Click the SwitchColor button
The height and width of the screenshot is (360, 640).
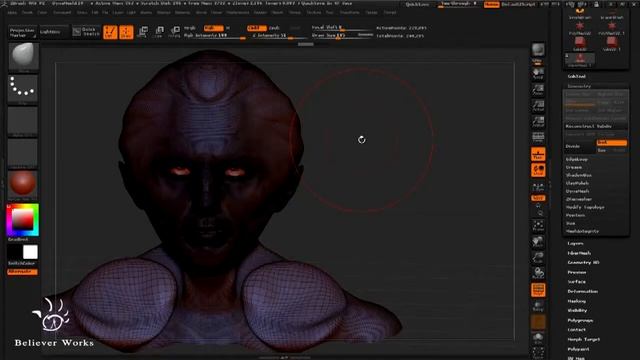pos(22,264)
